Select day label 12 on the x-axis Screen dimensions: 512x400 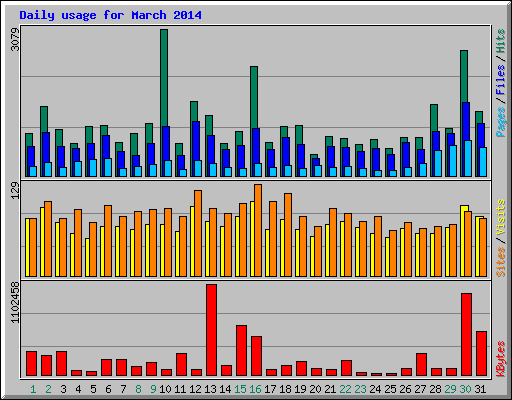point(195,389)
